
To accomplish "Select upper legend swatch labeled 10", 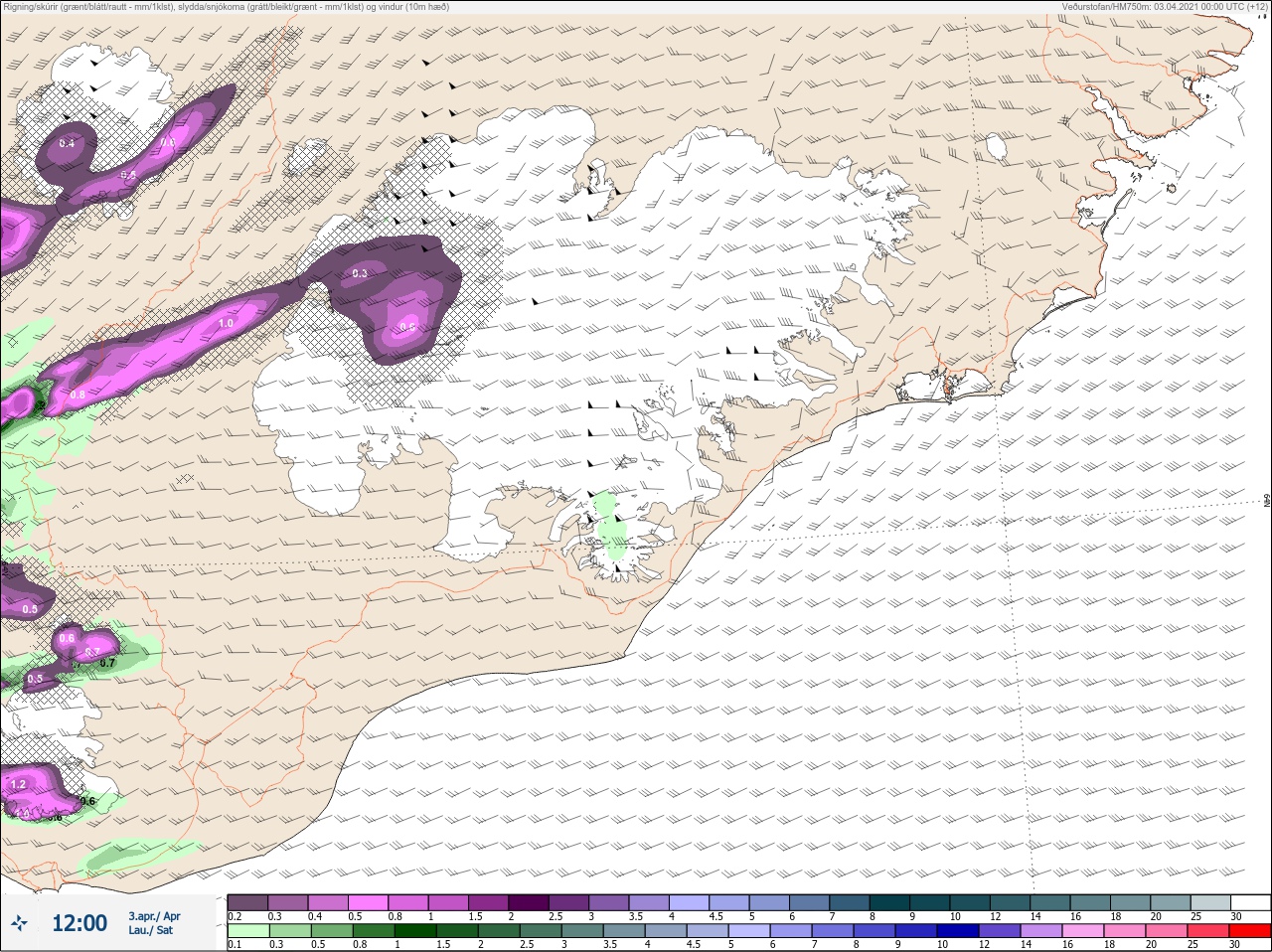I will click(970, 901).
